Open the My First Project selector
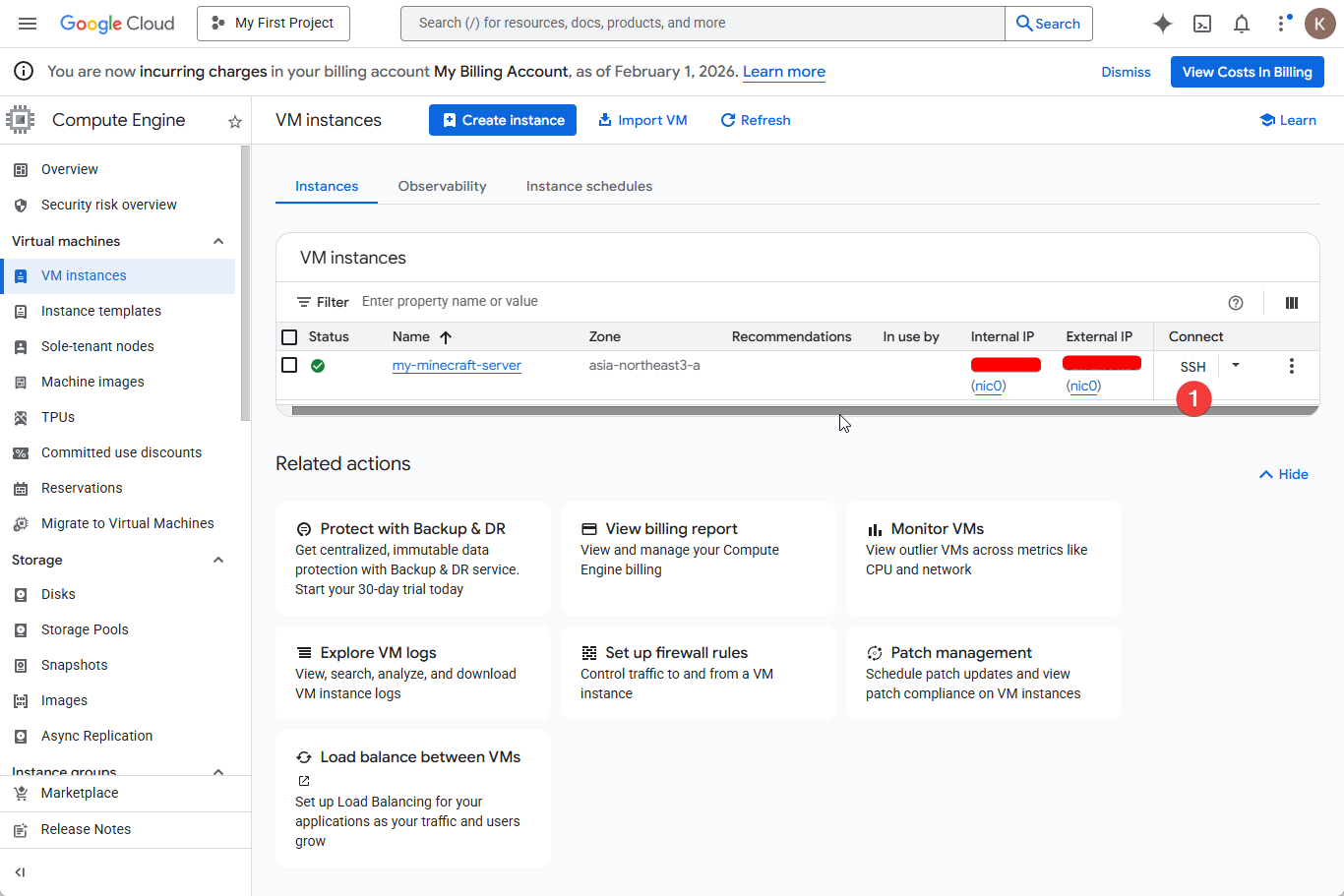 pos(274,24)
